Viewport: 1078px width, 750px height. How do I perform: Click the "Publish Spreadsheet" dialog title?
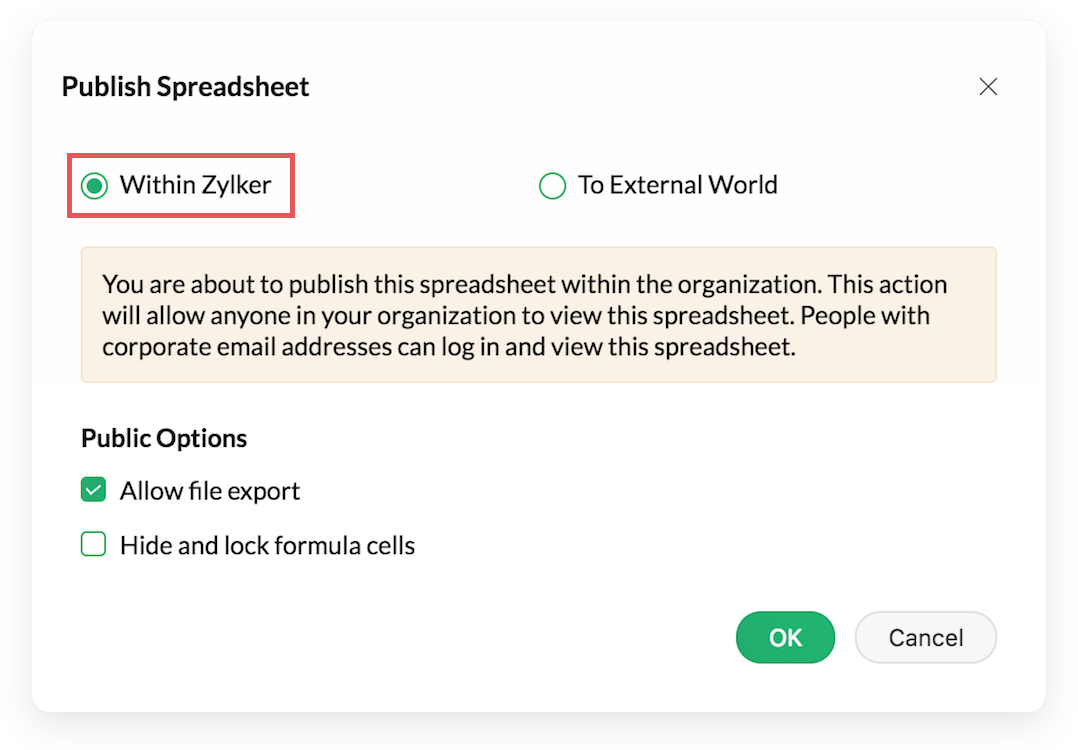(x=186, y=87)
